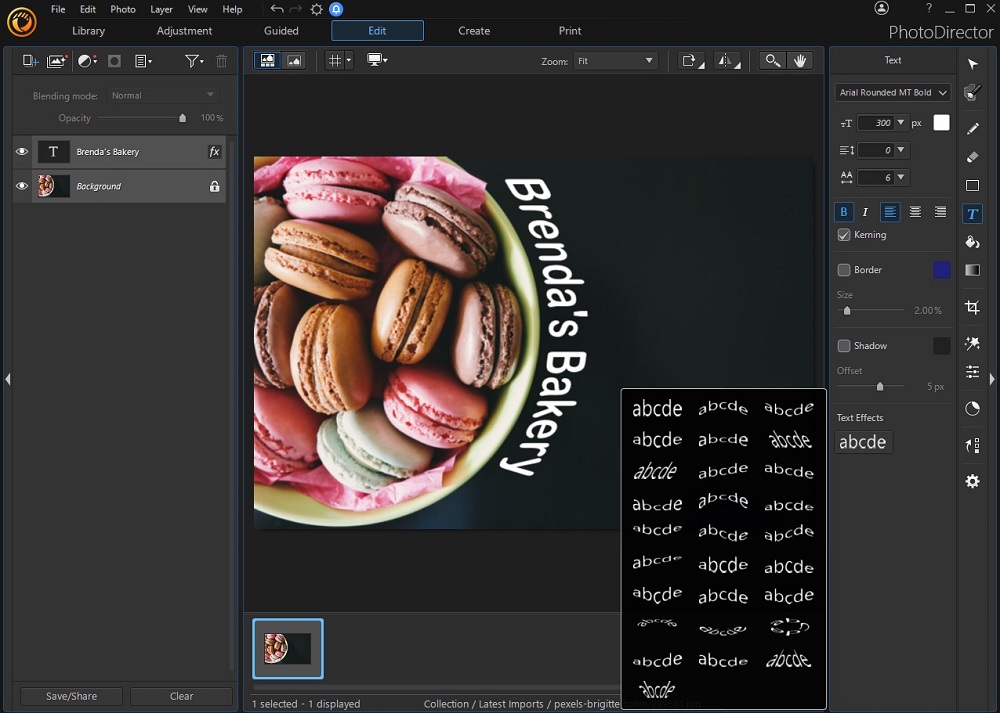Switch to the Library tab

point(88,31)
